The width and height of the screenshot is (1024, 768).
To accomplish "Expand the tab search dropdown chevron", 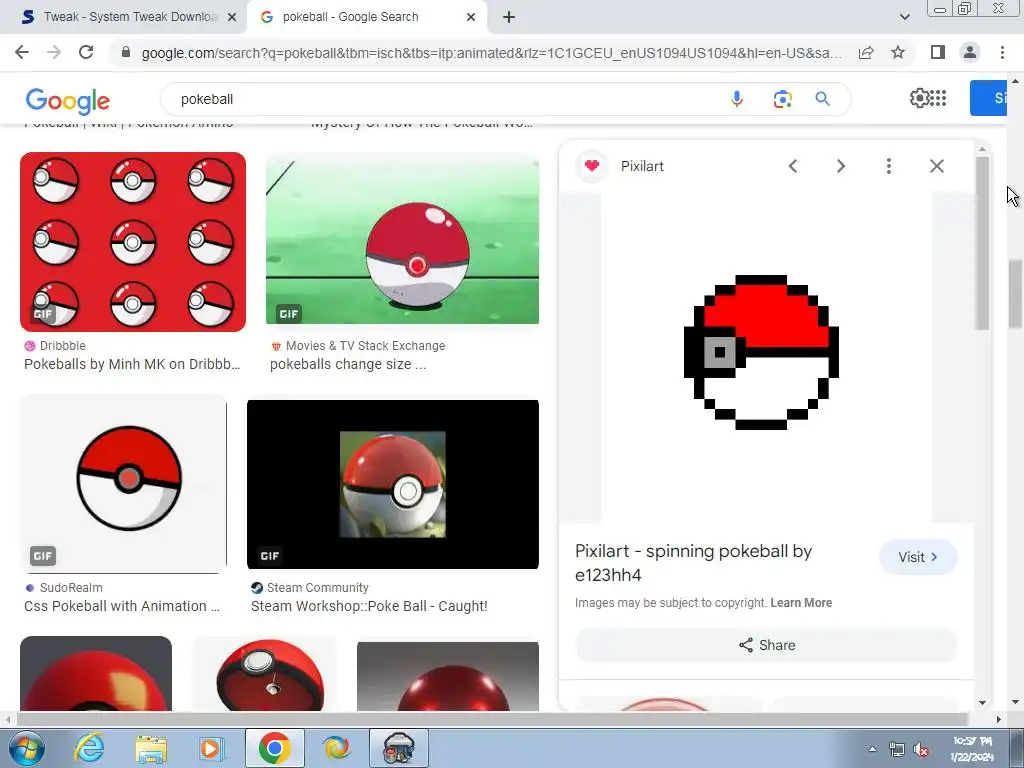I will [904, 17].
